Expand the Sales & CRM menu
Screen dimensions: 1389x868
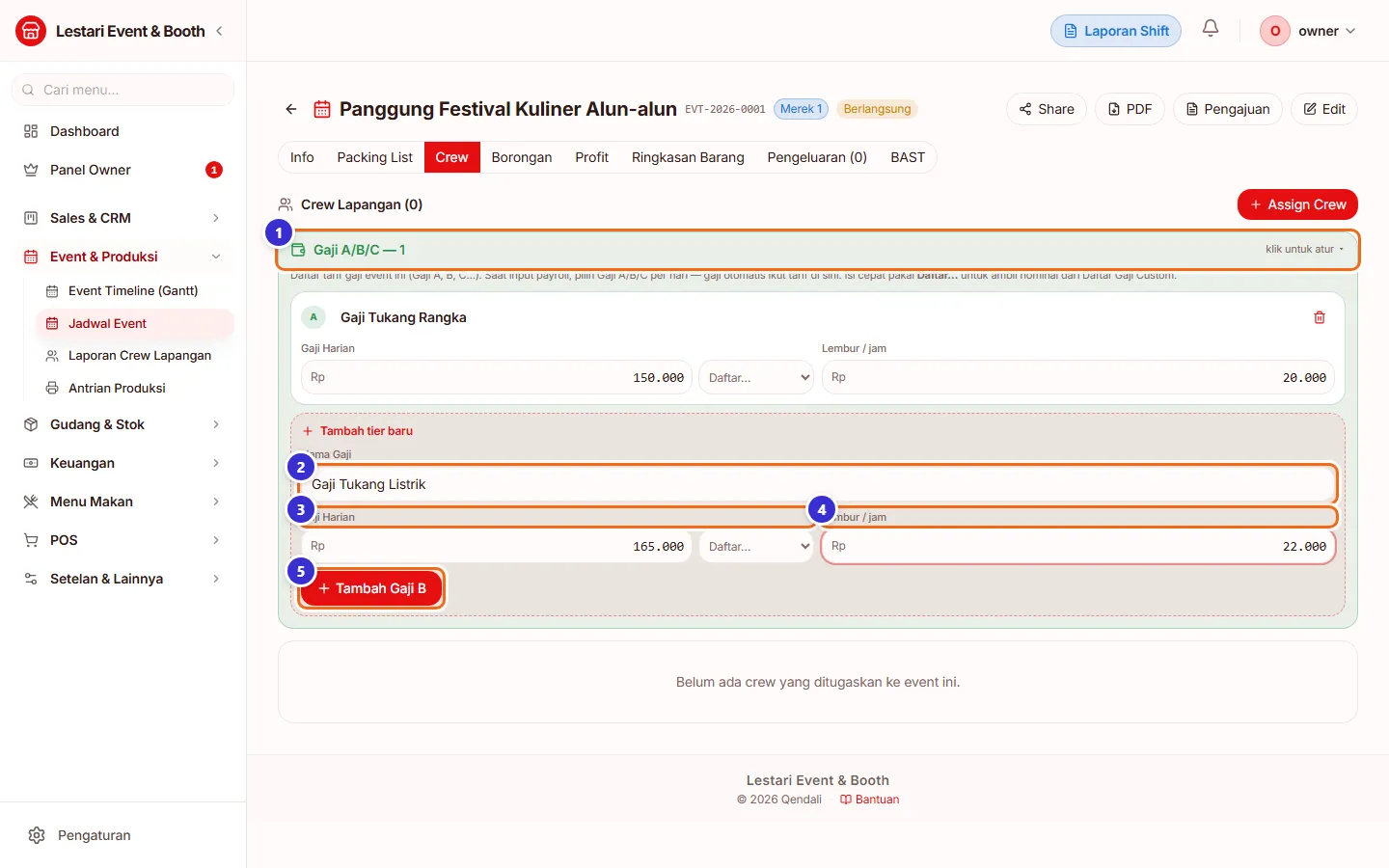(x=123, y=218)
